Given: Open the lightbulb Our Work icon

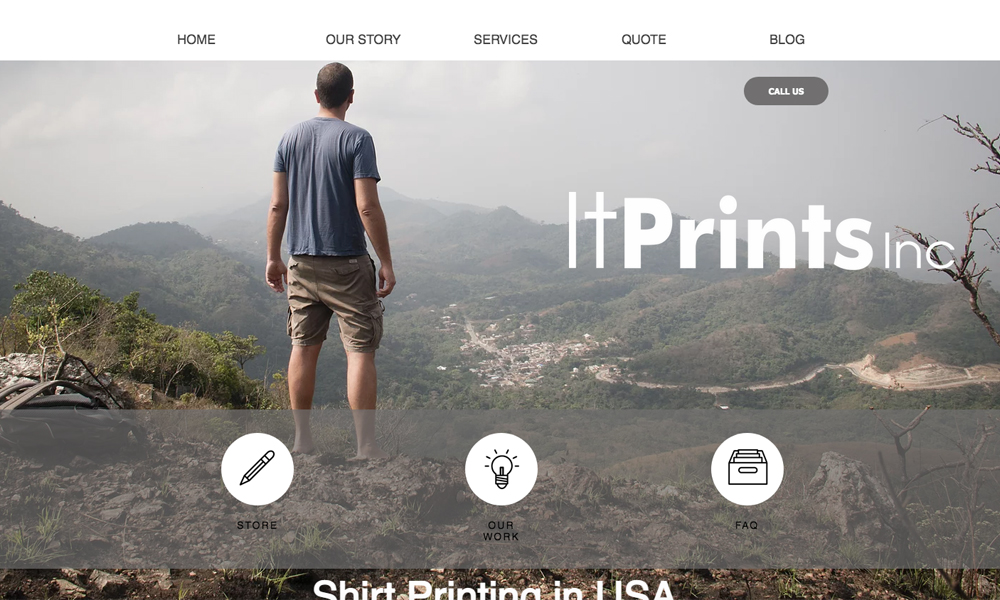Looking at the screenshot, I should point(501,469).
